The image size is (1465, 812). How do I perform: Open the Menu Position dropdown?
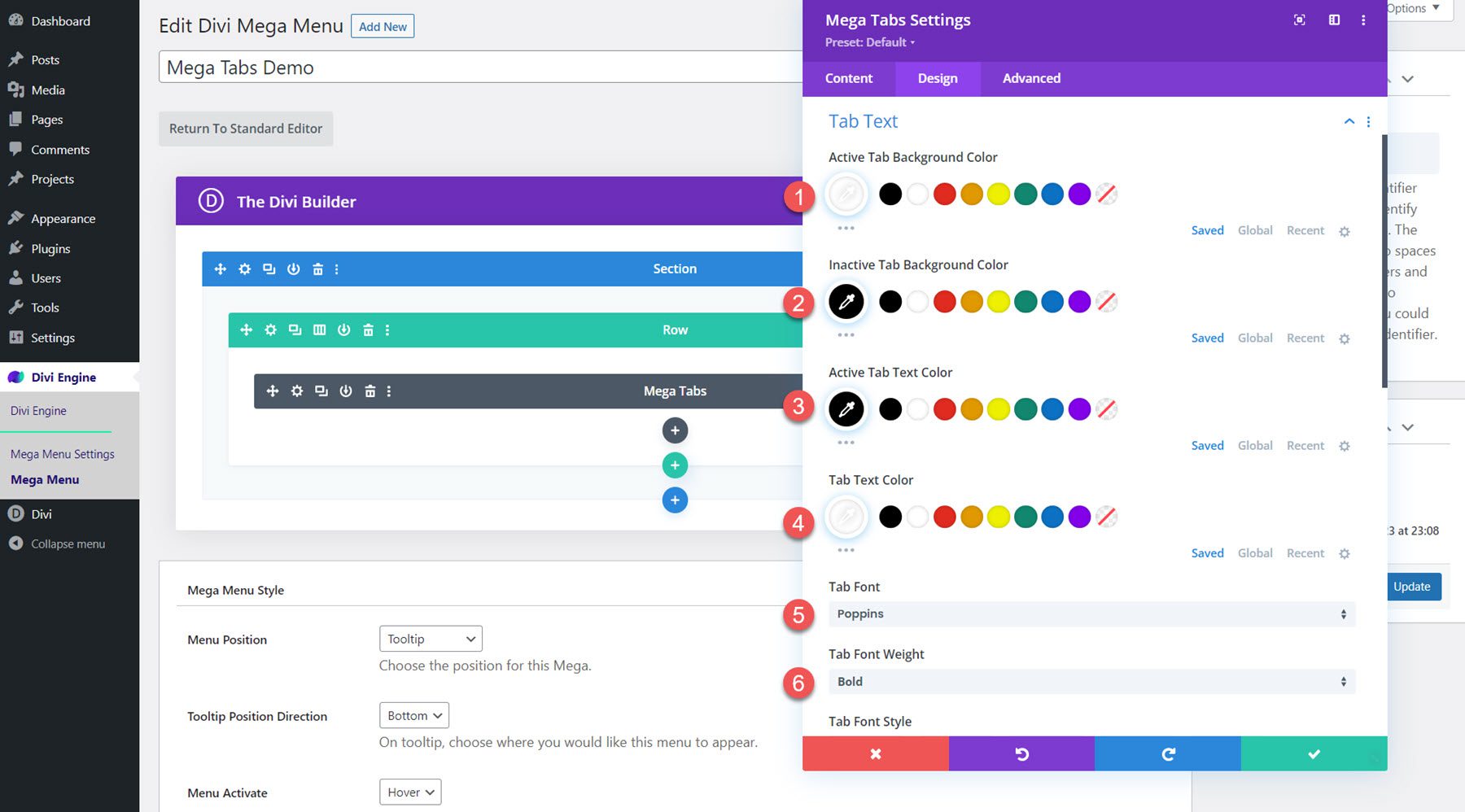(x=430, y=639)
